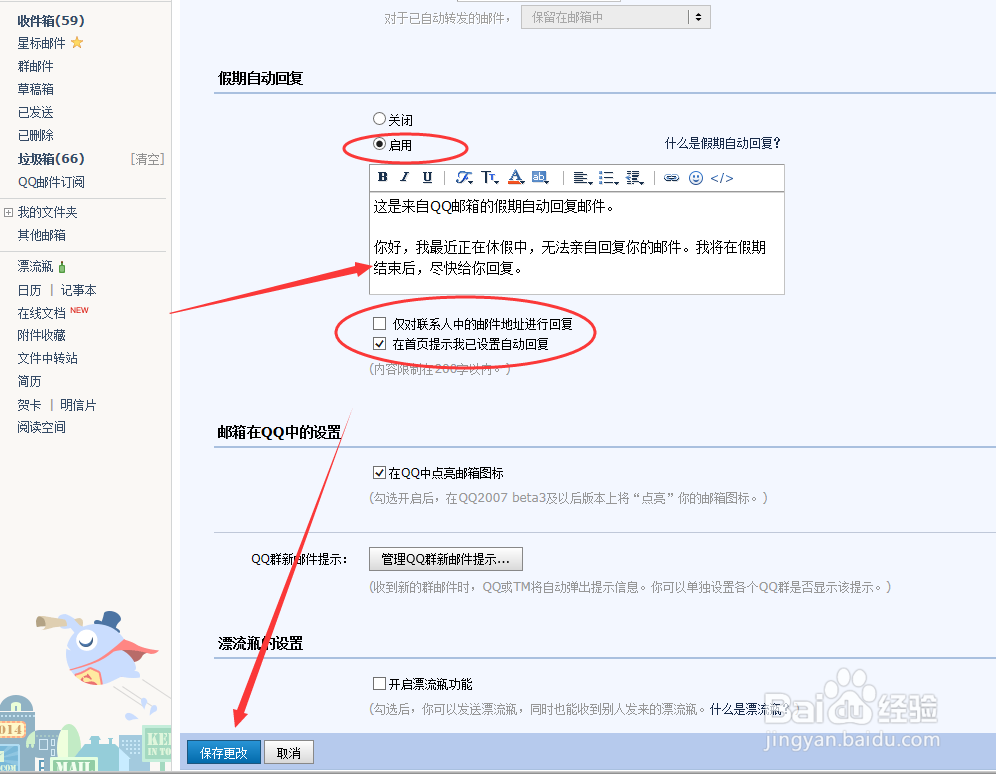996x774 pixels.
Task: Open the indent options
Action: coord(635,178)
